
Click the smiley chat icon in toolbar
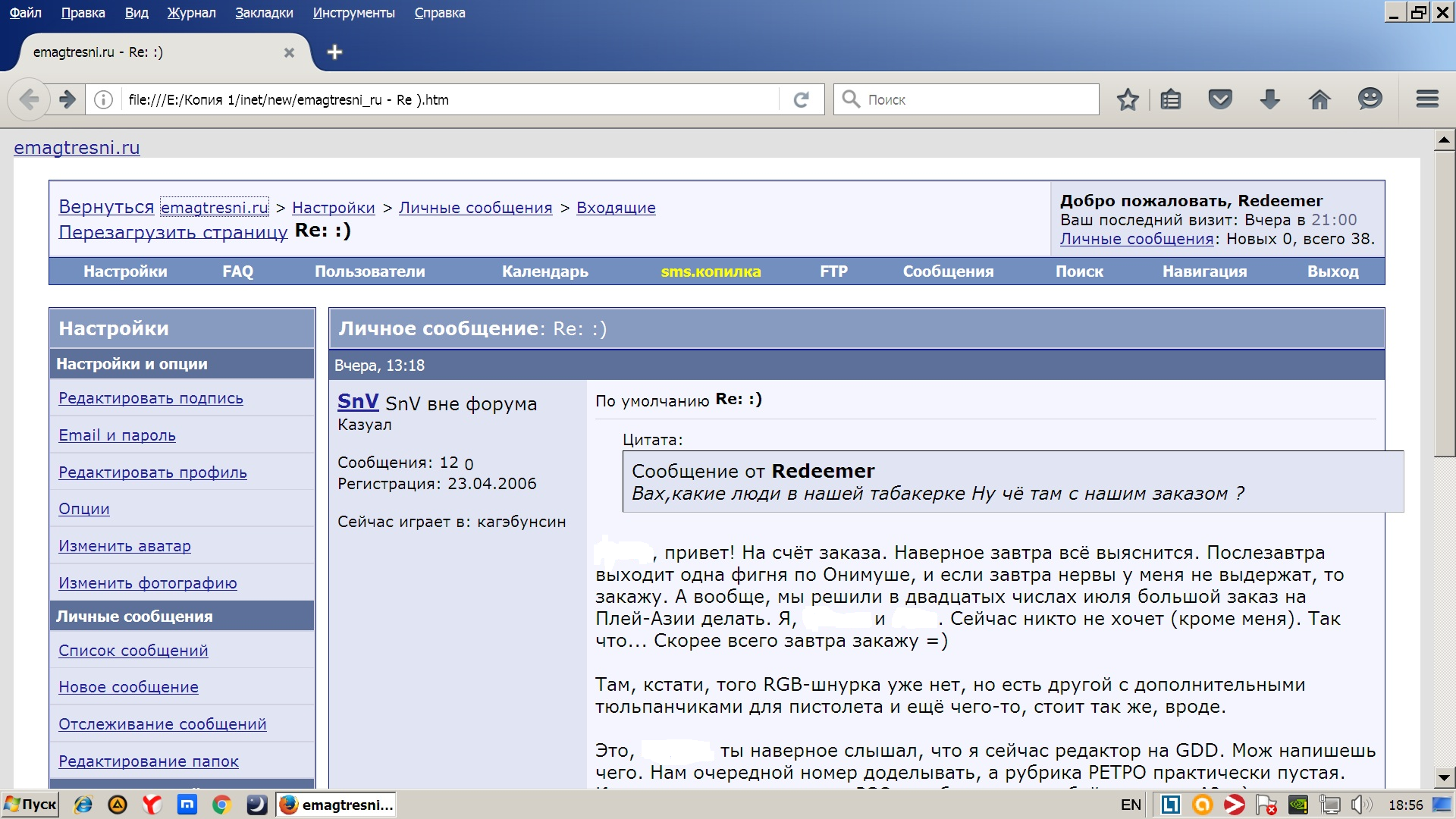pos(1370,99)
